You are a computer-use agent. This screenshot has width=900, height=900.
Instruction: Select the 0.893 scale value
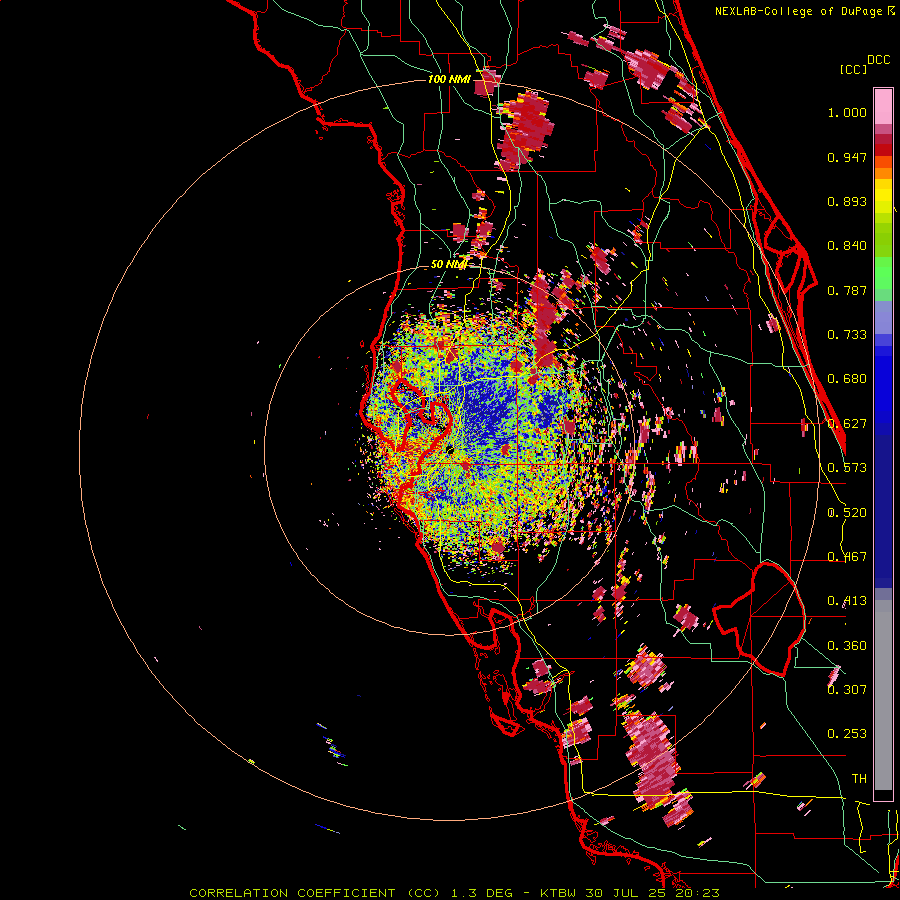[847, 201]
